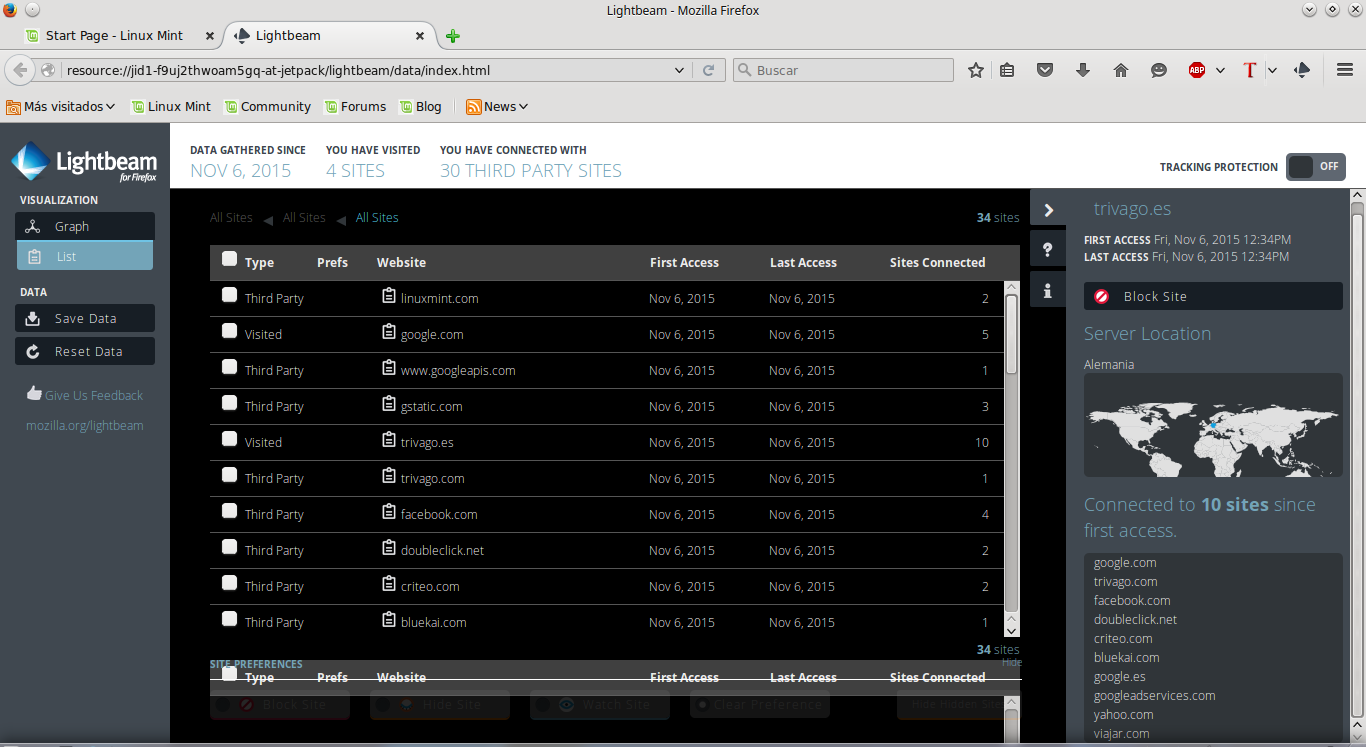Switch to Graph visualization
Screen dimensions: 1366x747
point(85,226)
